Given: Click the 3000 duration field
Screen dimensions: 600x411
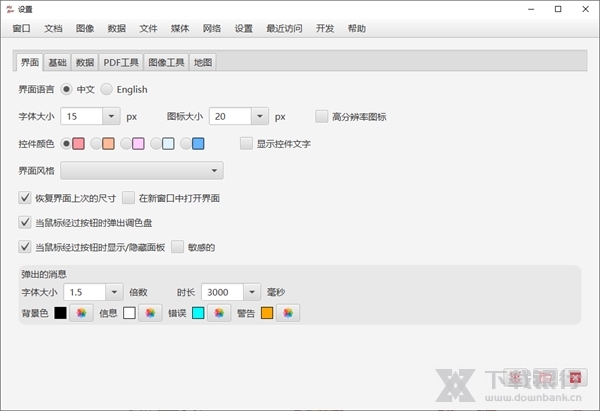Looking at the screenshot, I should tap(222, 292).
